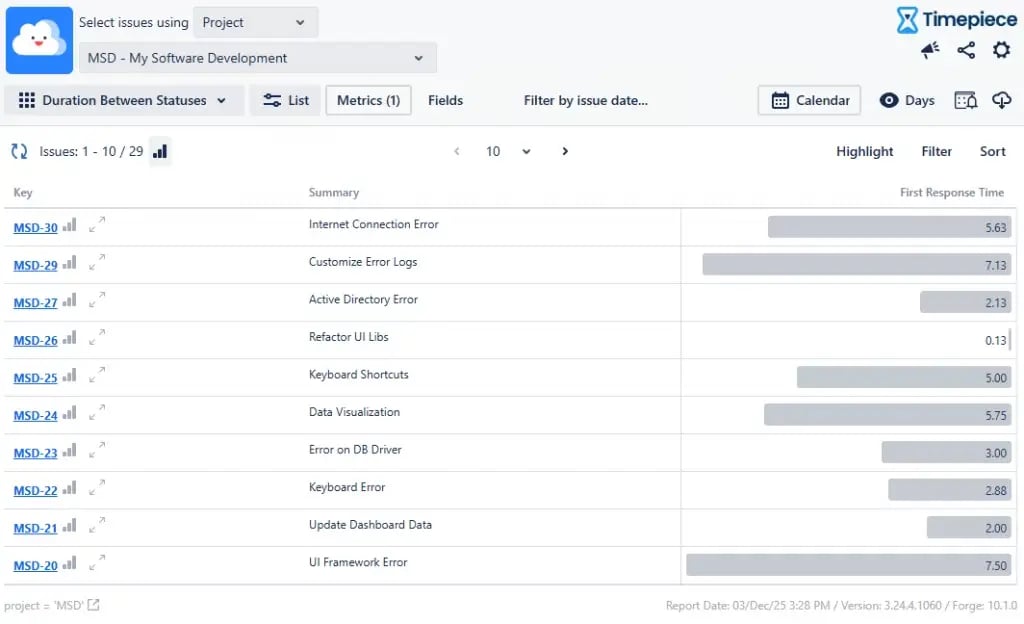
Task: Open the Metrics (1) tab
Action: [368, 100]
